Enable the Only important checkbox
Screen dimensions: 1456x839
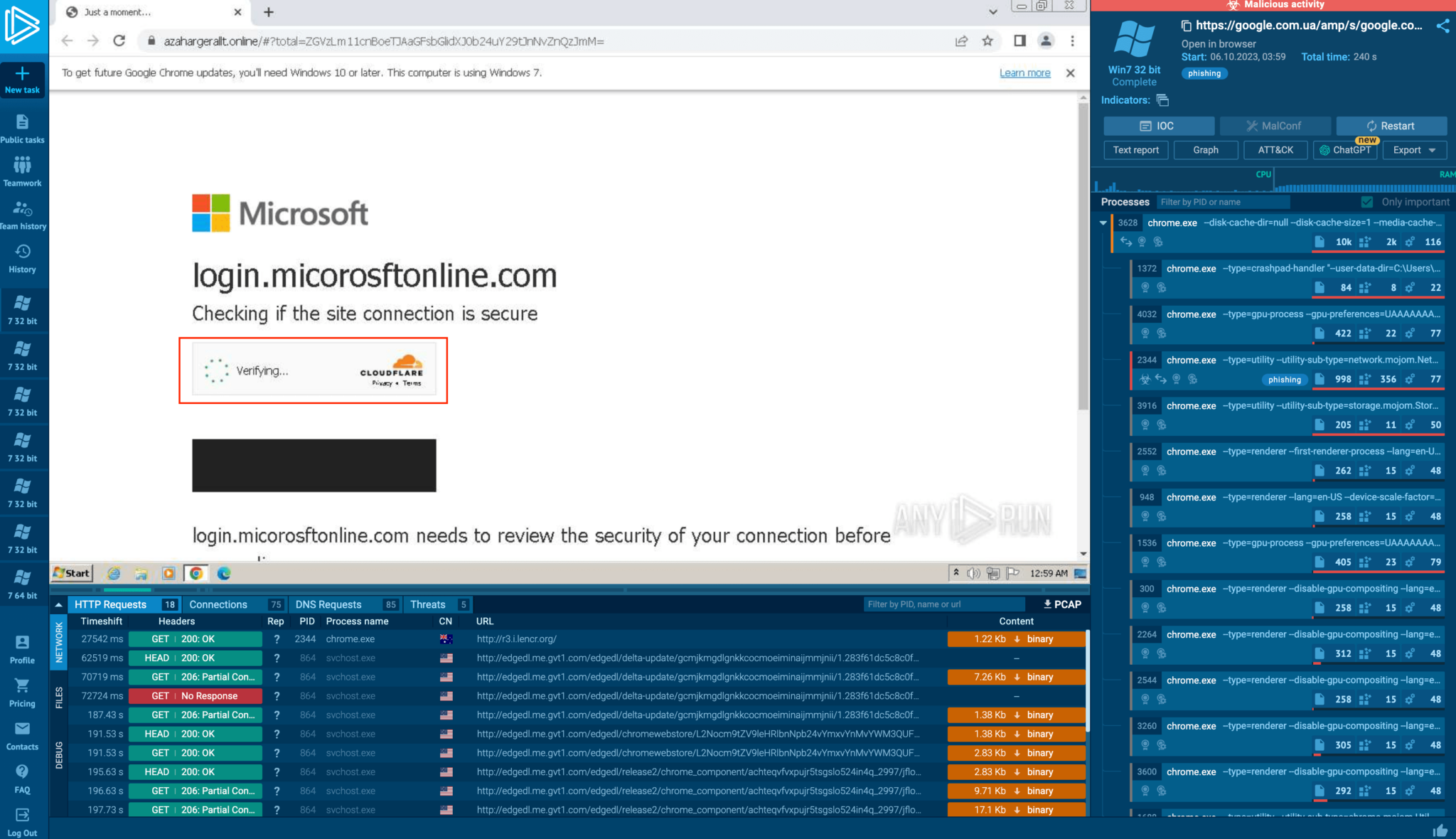(x=1366, y=202)
